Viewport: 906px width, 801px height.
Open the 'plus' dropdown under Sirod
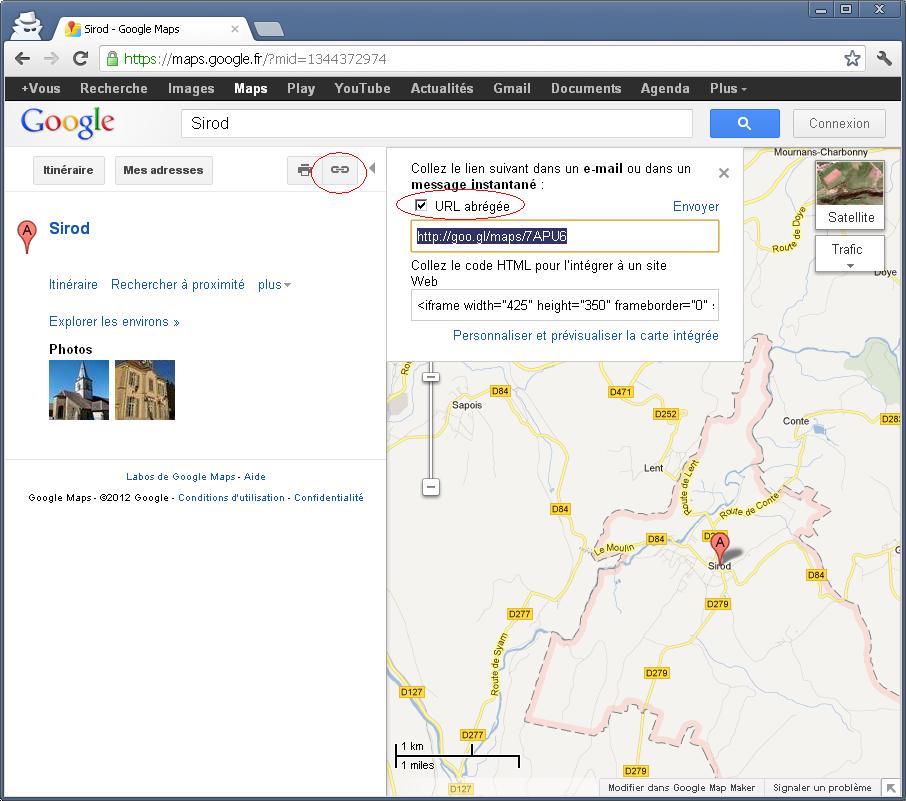pyautogui.click(x=274, y=285)
